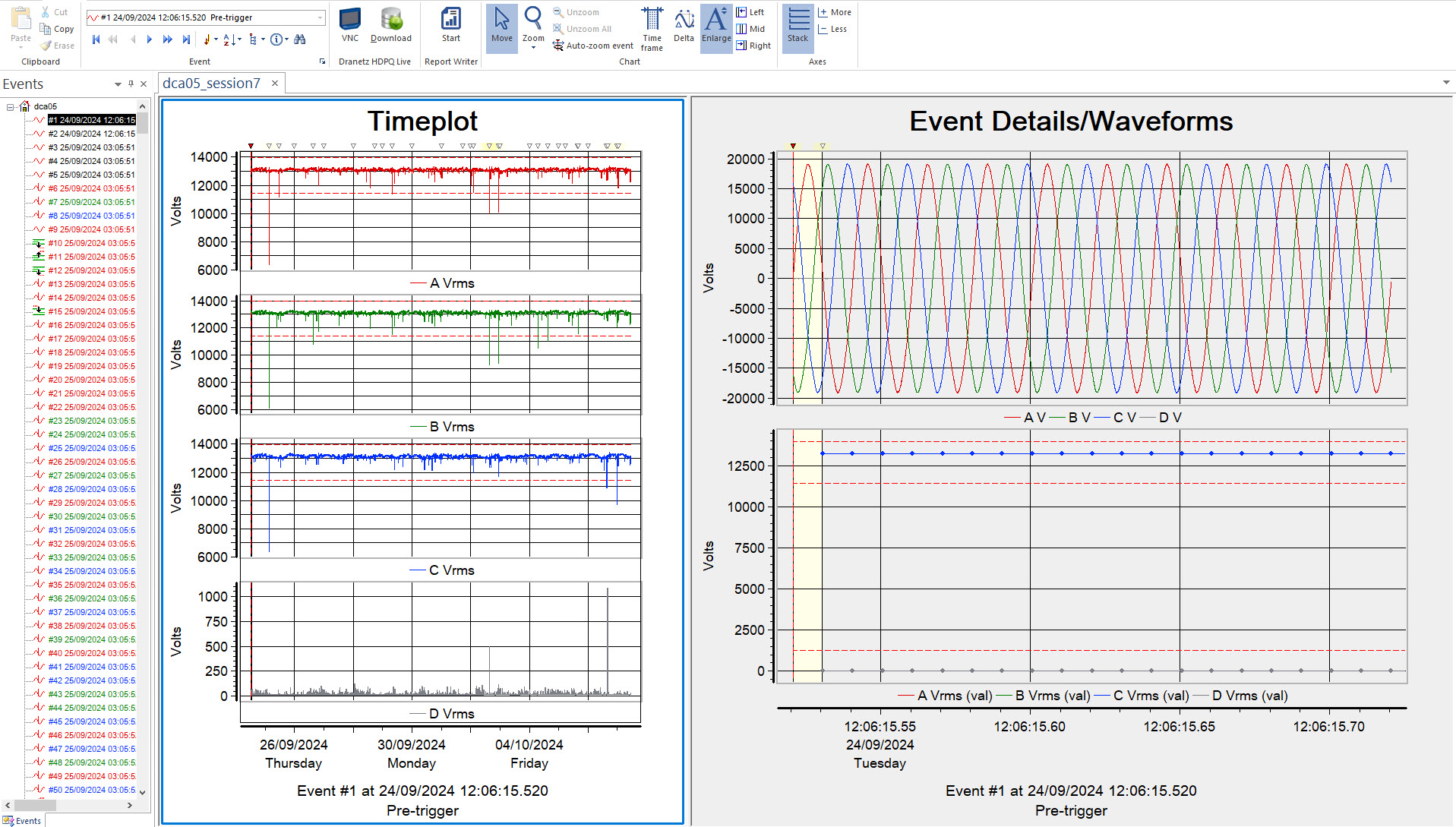Screen dimensions: 1456x827
Task: Open the event selector dropdown
Action: coord(320,17)
